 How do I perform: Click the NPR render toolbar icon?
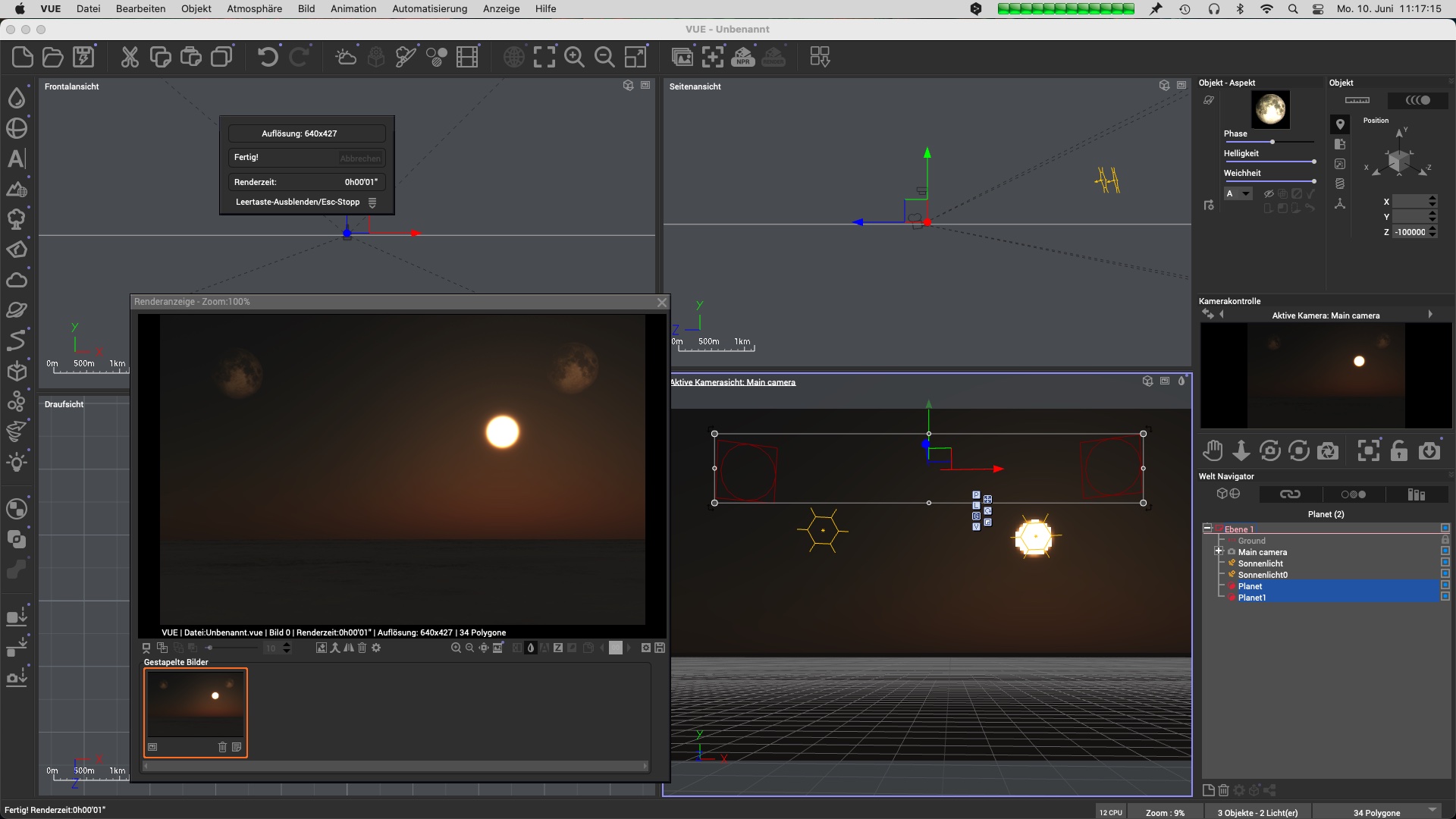tap(743, 57)
